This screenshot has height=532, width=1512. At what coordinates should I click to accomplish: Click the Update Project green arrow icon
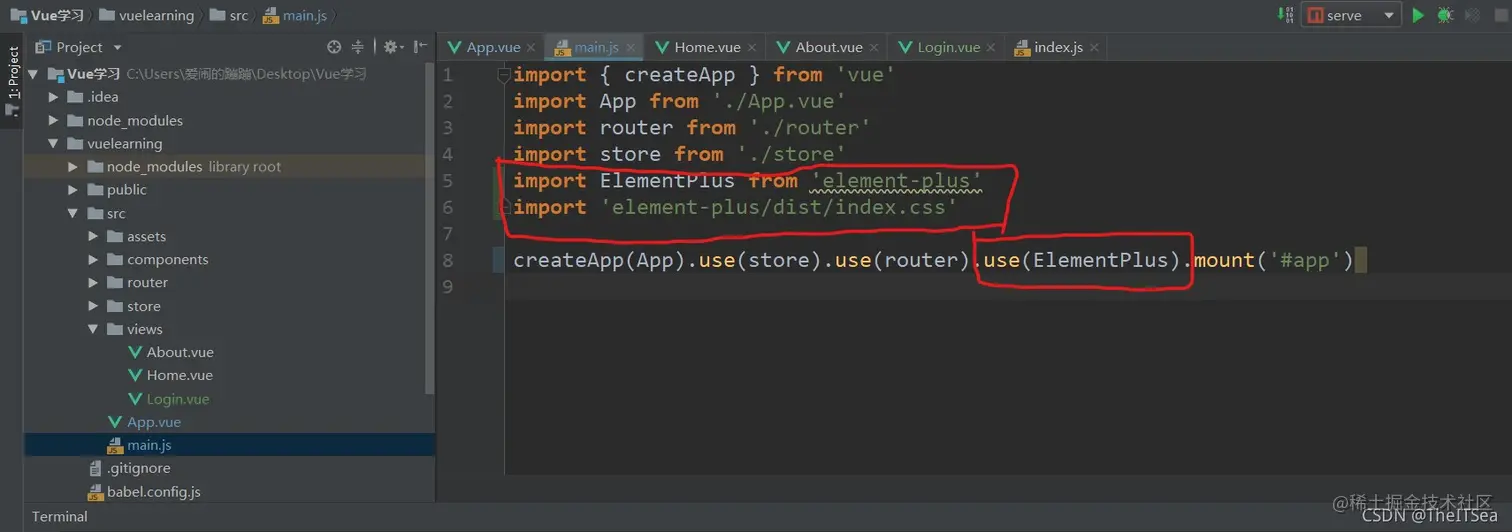(1285, 15)
